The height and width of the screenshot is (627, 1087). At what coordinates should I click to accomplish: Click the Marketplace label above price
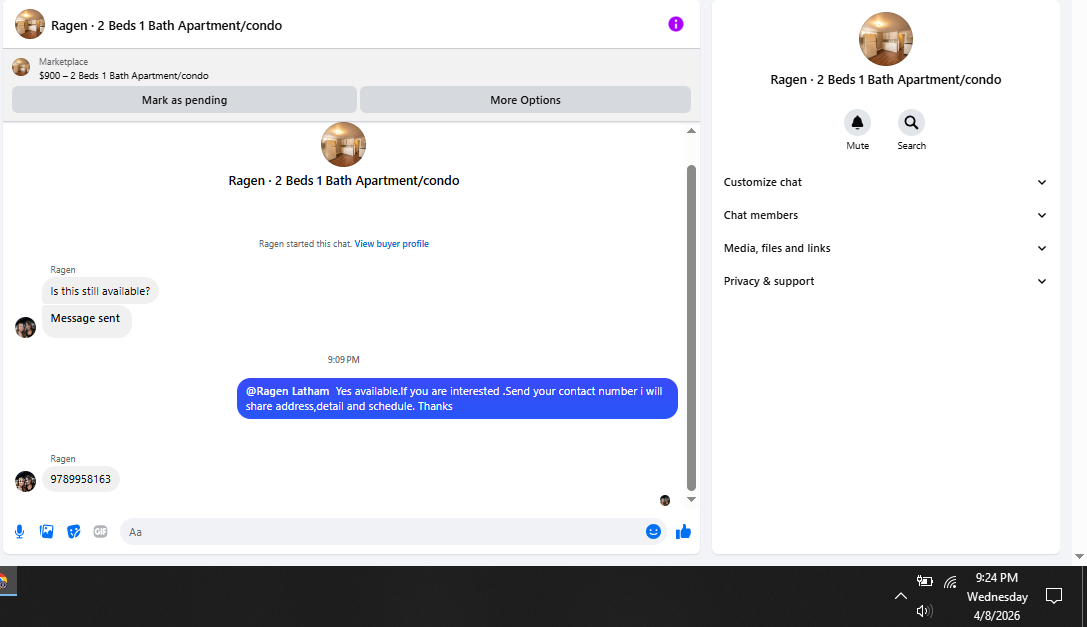click(x=63, y=62)
